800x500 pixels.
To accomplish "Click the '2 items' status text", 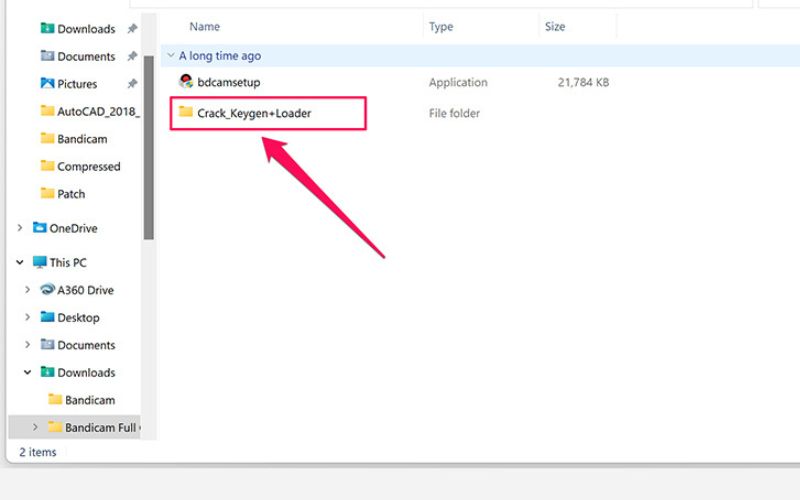I will (x=38, y=452).
